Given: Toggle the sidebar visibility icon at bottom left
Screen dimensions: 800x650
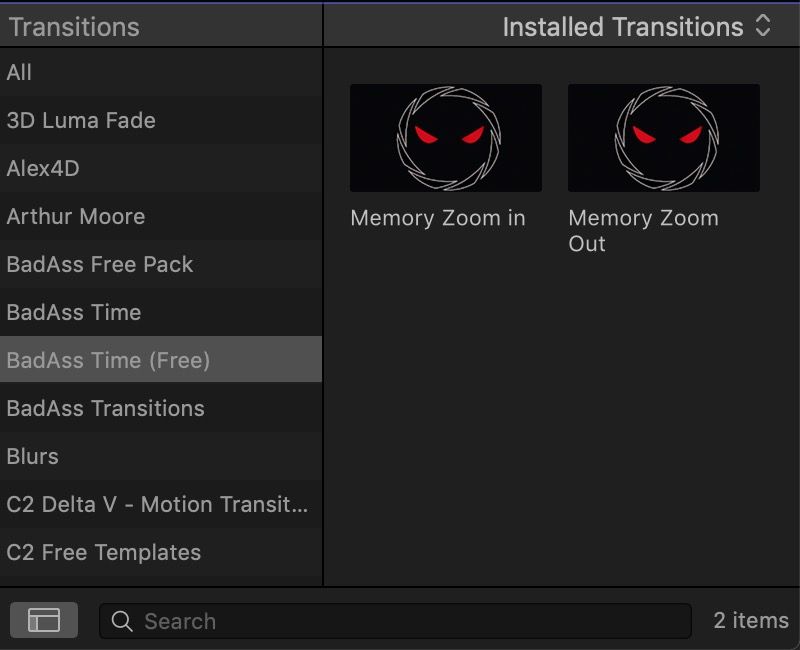Looking at the screenshot, I should pos(42,620).
